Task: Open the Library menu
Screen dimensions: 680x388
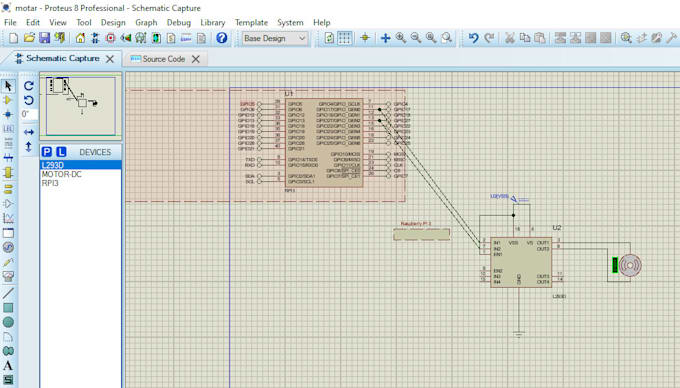Action: (x=212, y=23)
